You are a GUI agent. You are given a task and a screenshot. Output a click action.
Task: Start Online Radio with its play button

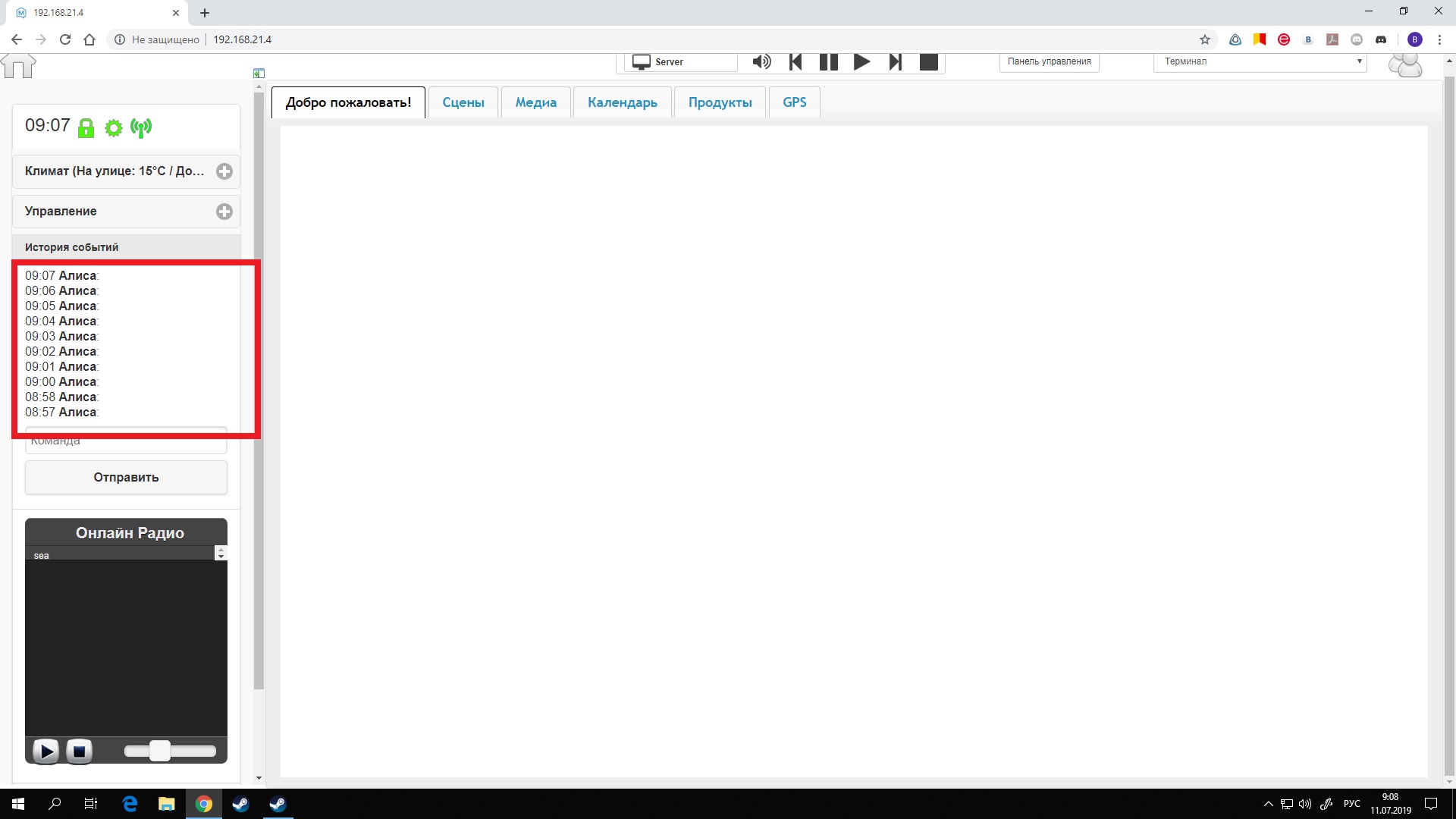[45, 751]
